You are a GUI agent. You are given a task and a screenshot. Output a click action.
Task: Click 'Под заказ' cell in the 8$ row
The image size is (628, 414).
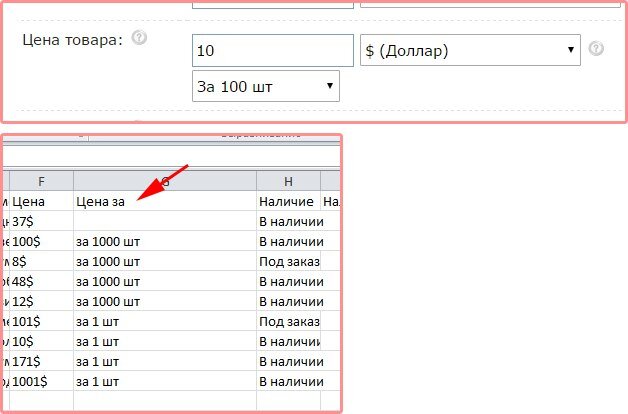tap(288, 261)
